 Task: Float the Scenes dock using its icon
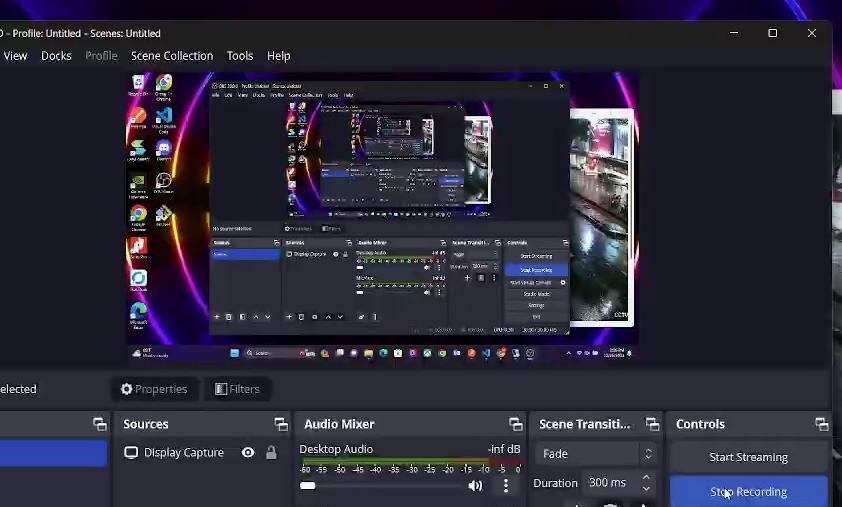click(x=99, y=424)
